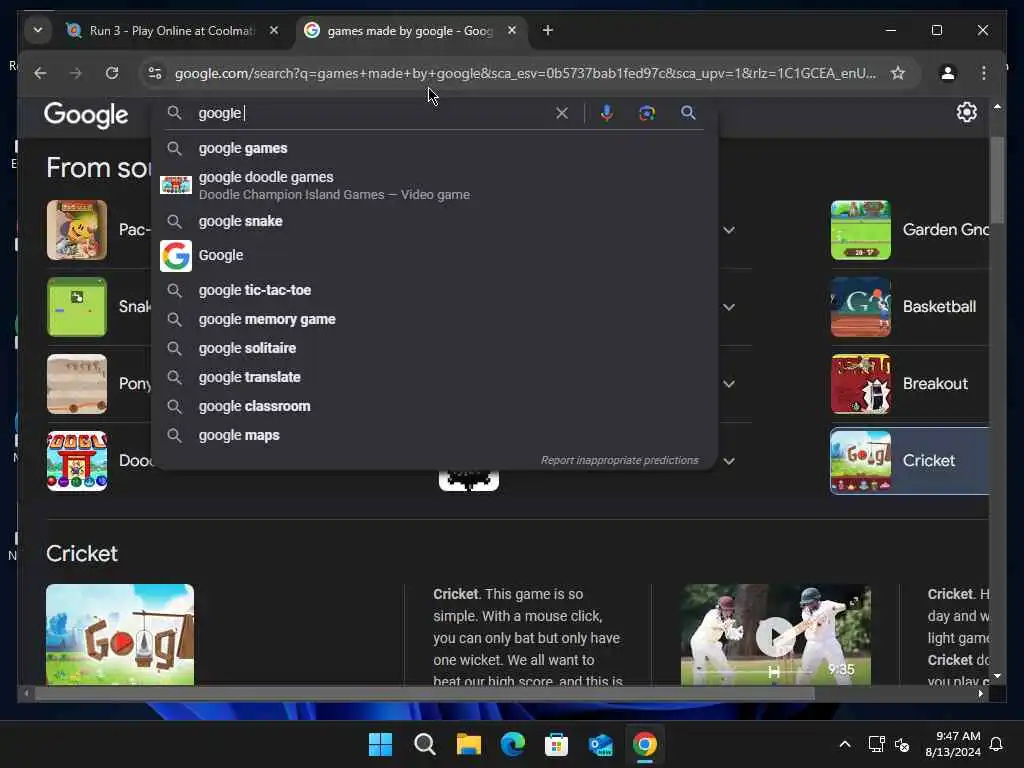Go forward with the forward arrow
Image resolution: width=1024 pixels, height=768 pixels.
pyautogui.click(x=76, y=72)
